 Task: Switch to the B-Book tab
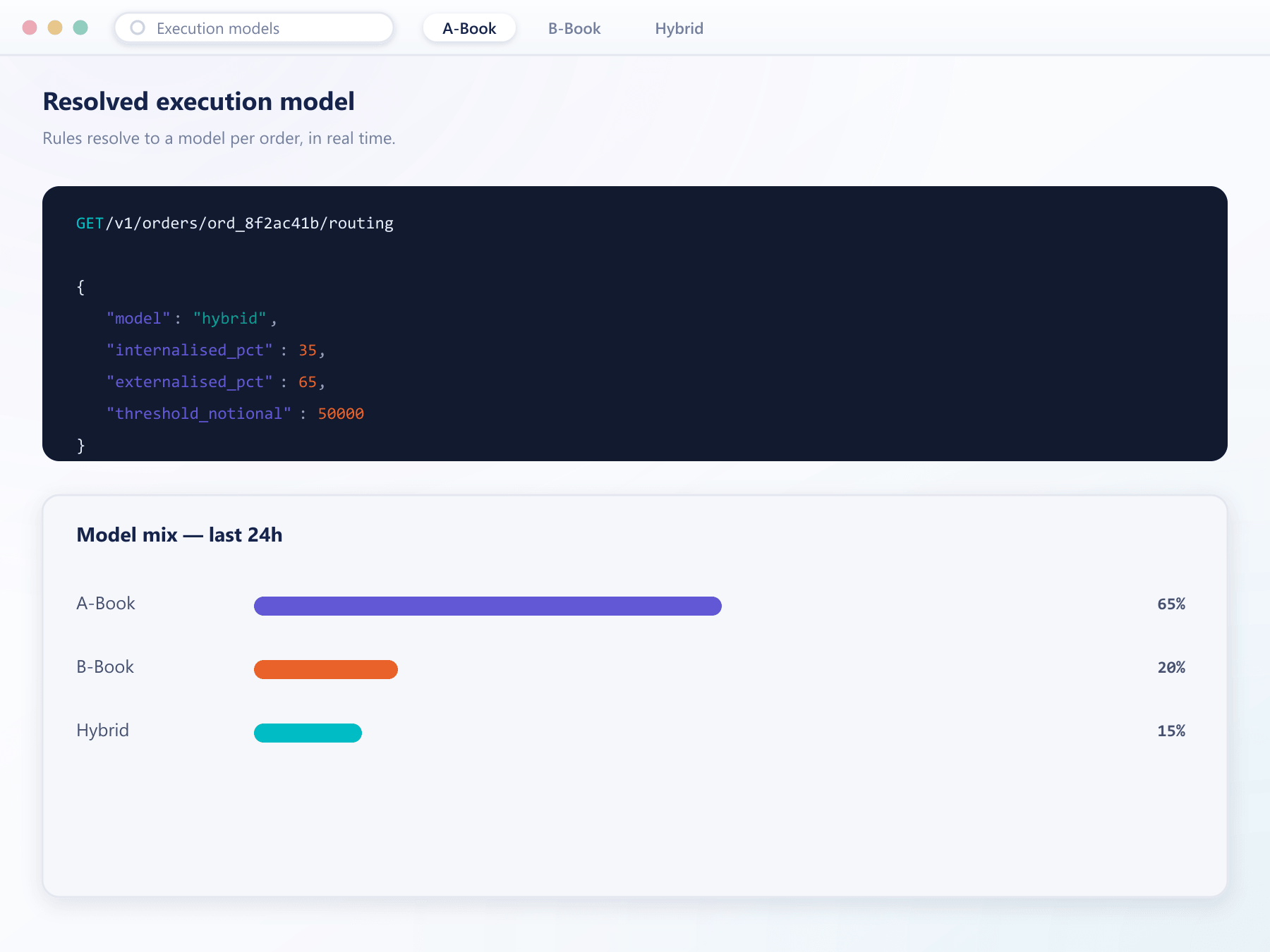click(574, 28)
